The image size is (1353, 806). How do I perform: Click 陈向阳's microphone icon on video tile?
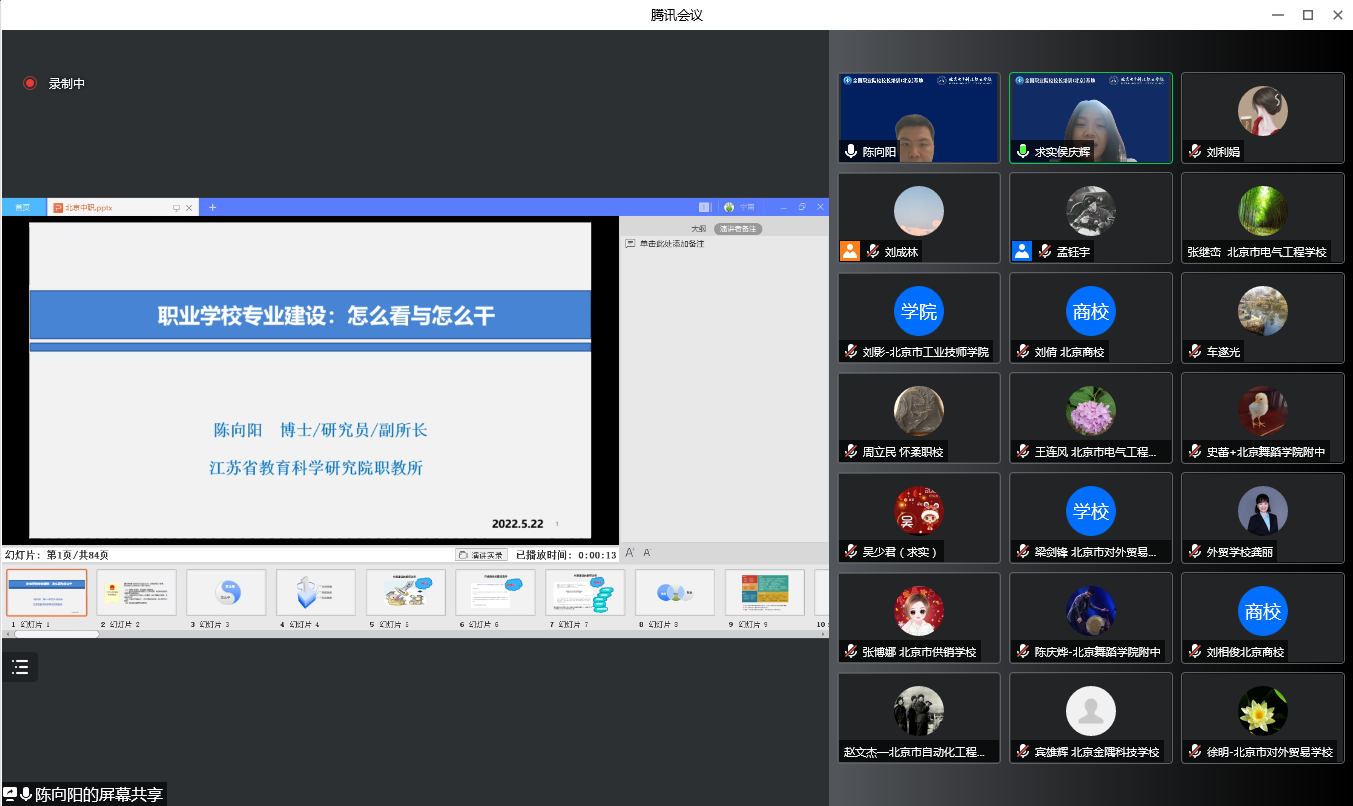851,152
